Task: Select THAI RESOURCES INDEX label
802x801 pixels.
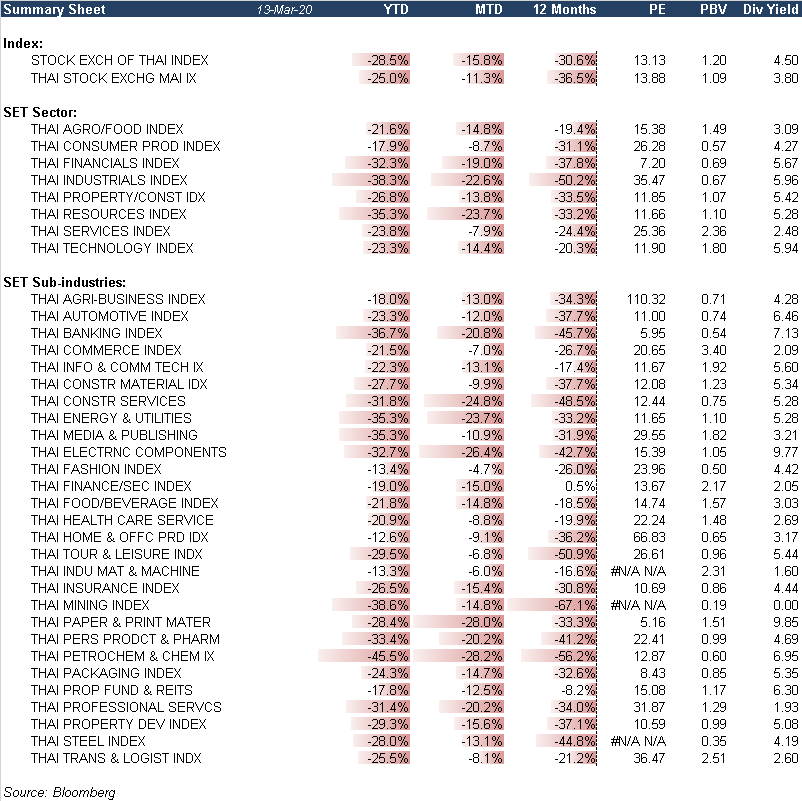Action: point(108,214)
